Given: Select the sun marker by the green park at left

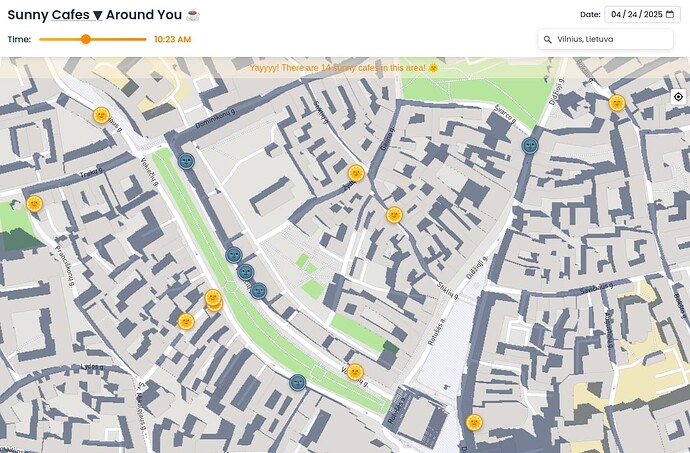Looking at the screenshot, I should click(34, 204).
